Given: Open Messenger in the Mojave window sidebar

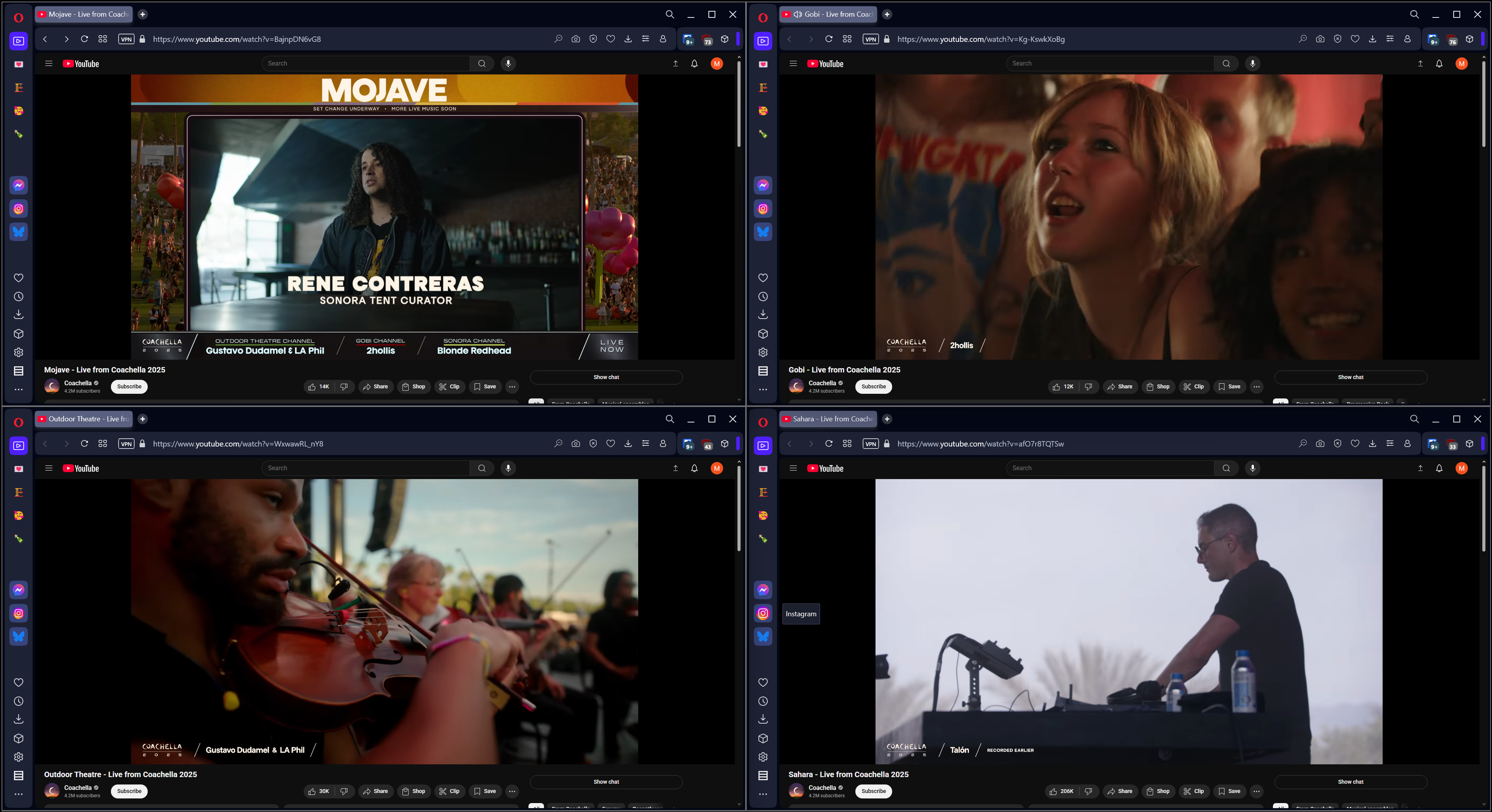Looking at the screenshot, I should click(x=19, y=185).
